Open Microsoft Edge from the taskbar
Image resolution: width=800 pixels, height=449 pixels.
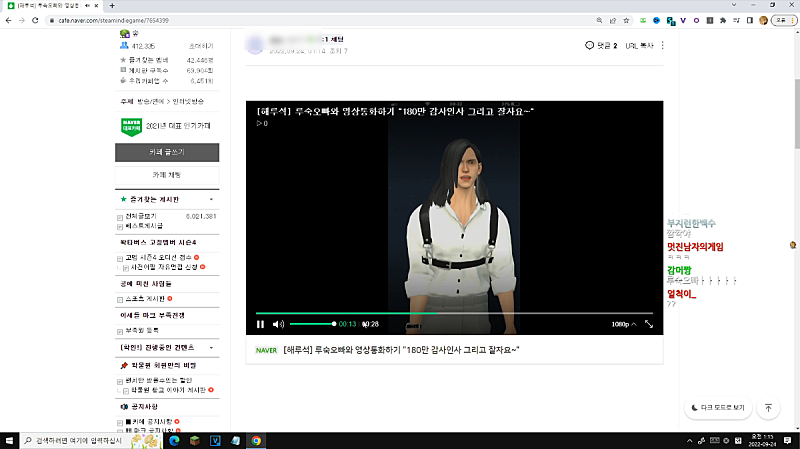click(x=174, y=440)
